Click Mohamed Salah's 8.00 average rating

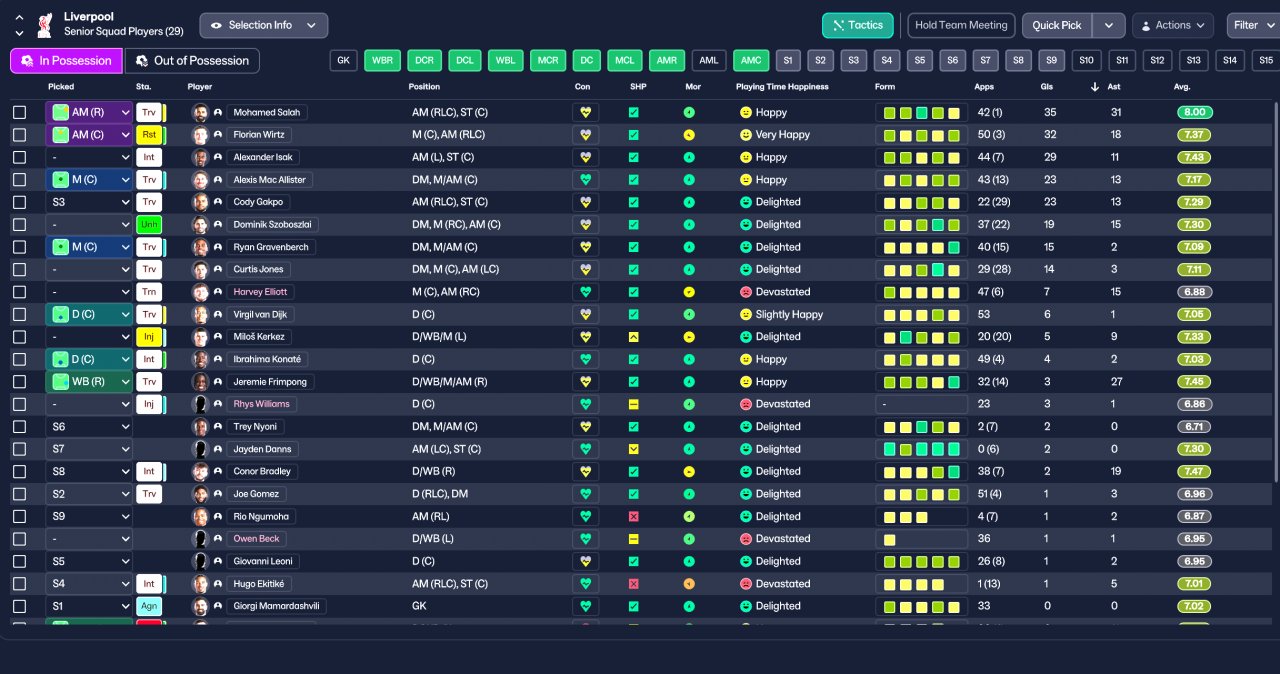(x=1195, y=113)
